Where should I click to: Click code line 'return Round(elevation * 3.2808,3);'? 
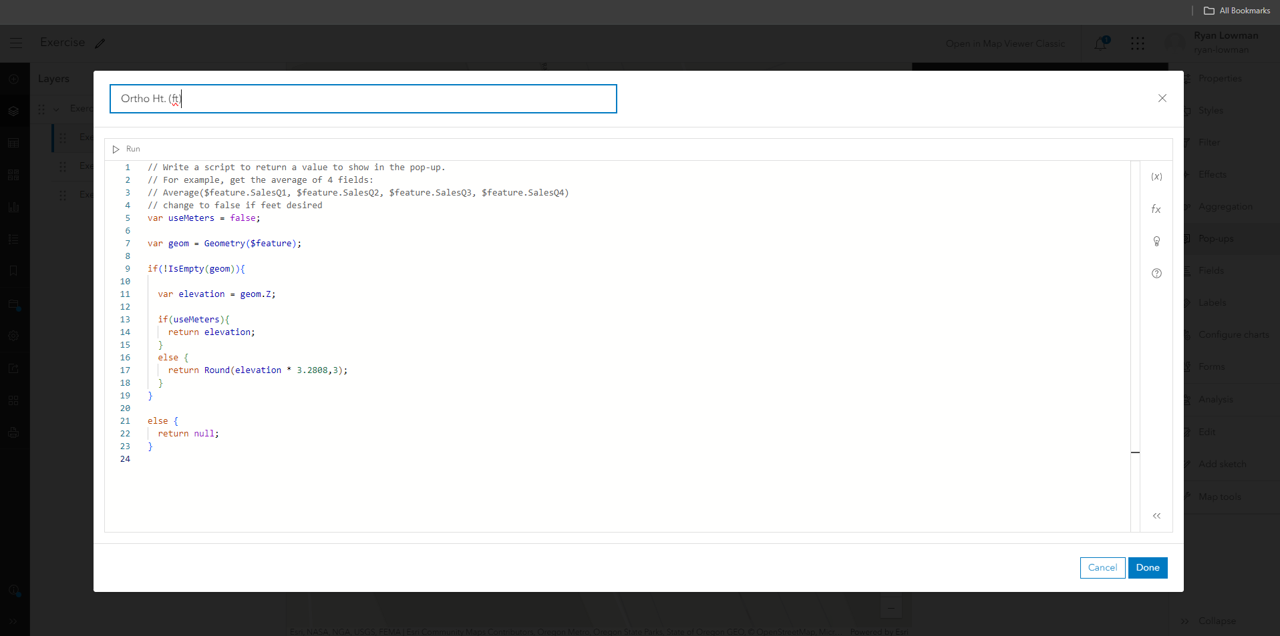[x=258, y=370]
